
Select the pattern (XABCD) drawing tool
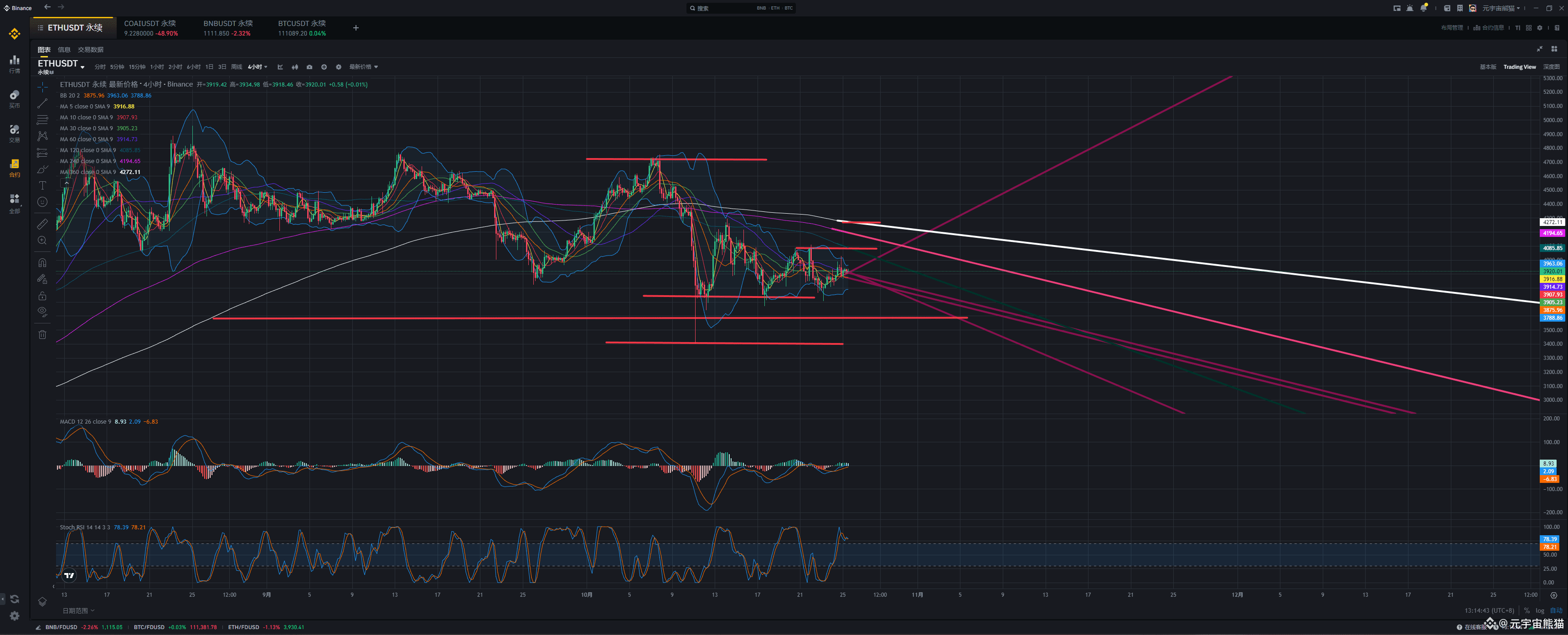42,136
